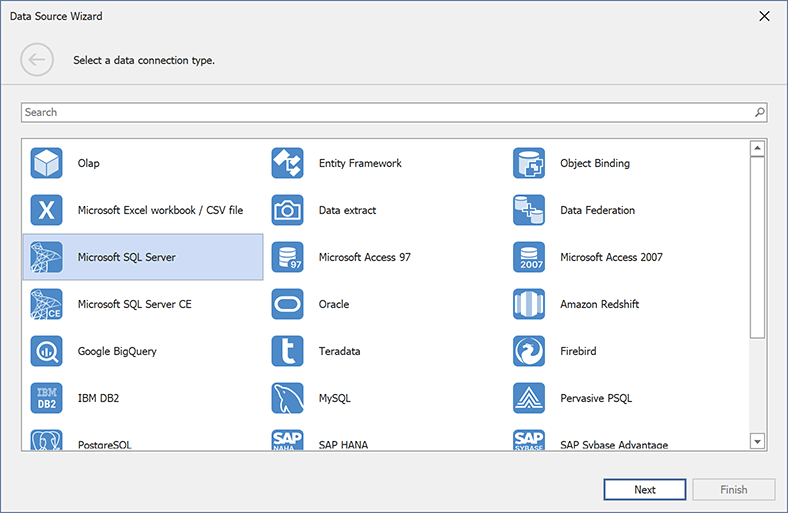Choose the Amazon Redshift icon

click(529, 304)
